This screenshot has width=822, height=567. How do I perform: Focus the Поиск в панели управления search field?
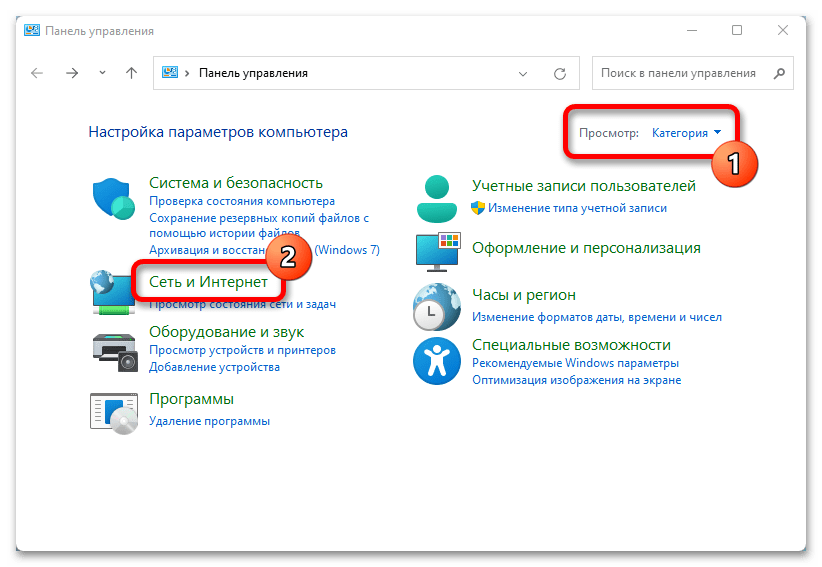tap(693, 73)
